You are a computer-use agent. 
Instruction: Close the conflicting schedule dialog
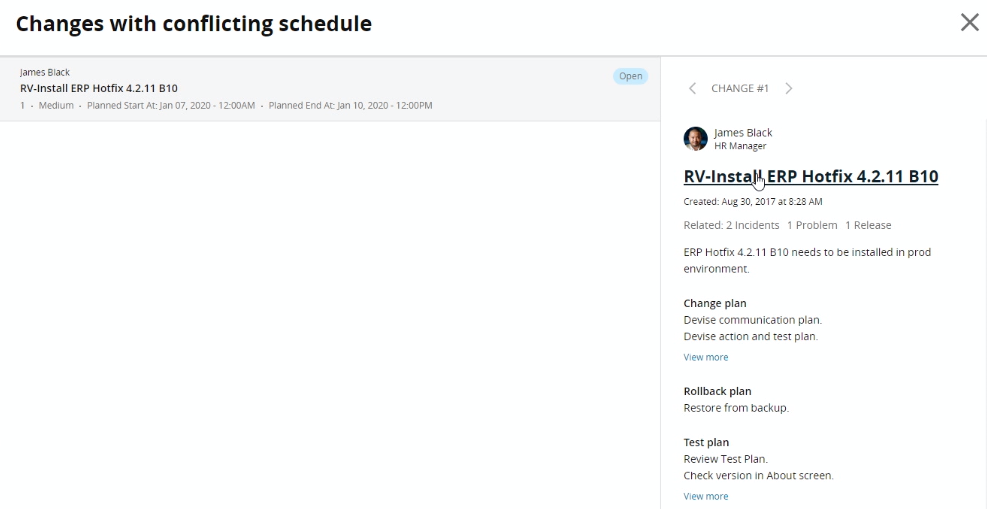click(x=969, y=23)
